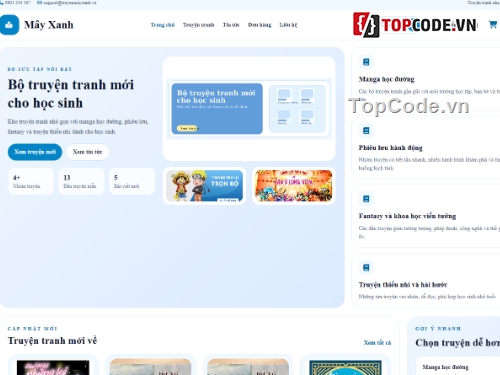
Task: Click the yellow button inside hero slide
Action: 187,128
